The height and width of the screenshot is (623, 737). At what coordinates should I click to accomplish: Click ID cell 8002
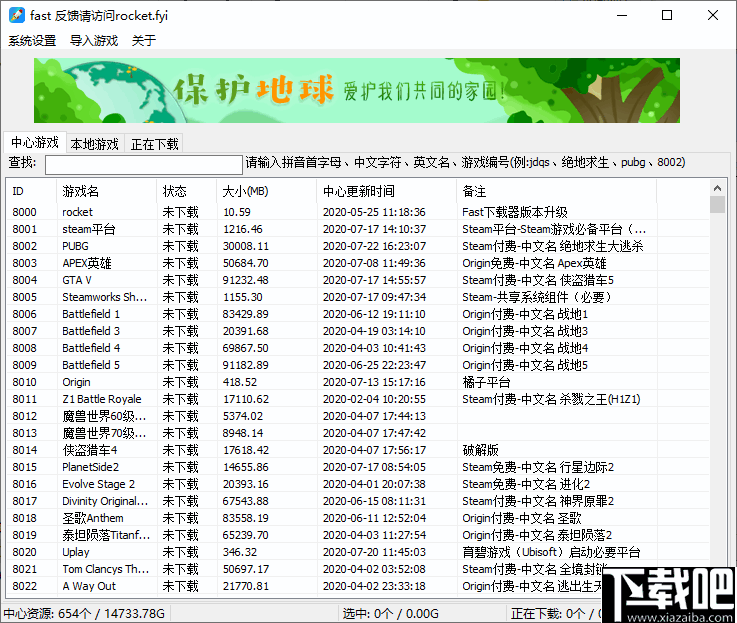(24, 246)
